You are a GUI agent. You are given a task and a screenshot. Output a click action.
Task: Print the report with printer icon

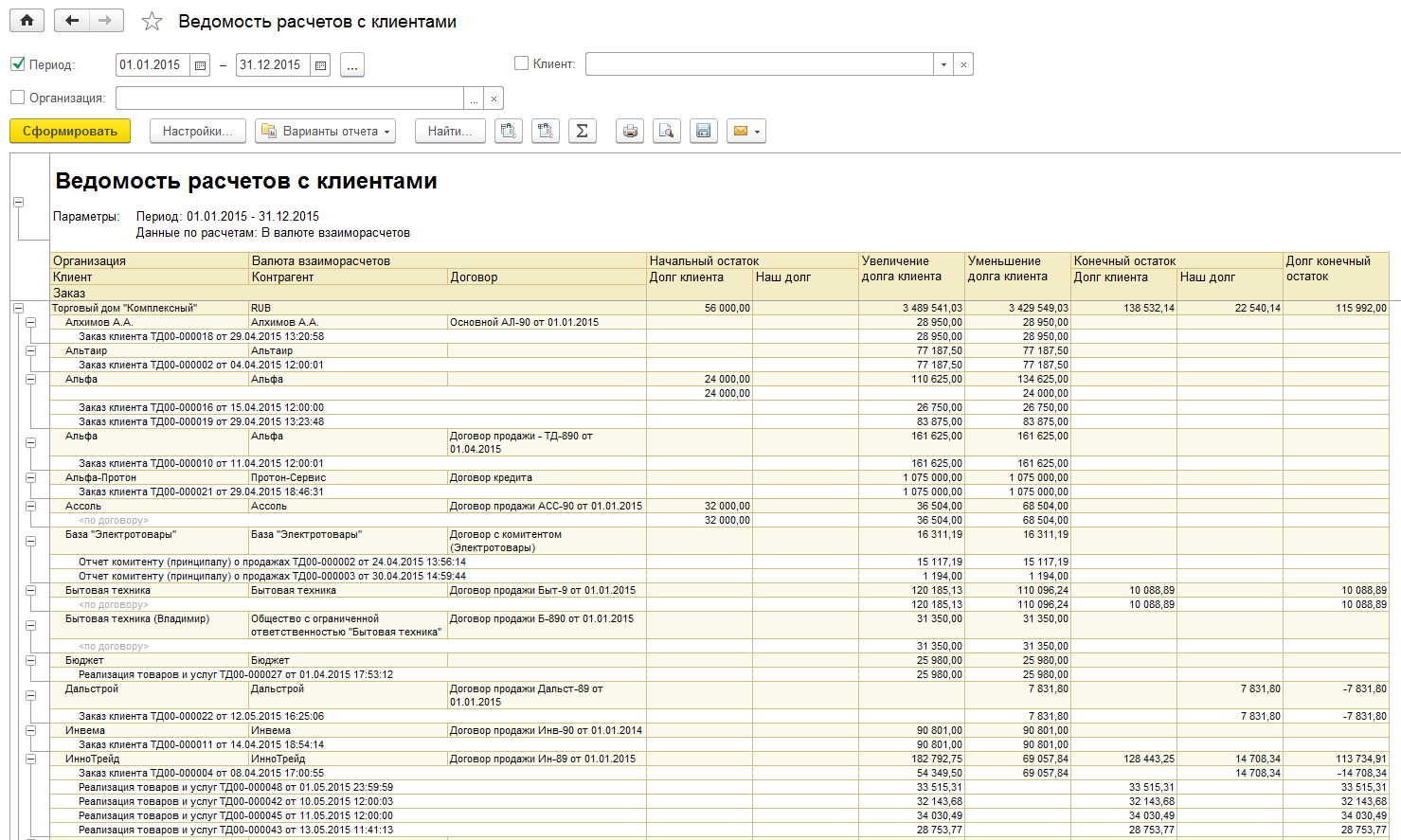[x=630, y=131]
